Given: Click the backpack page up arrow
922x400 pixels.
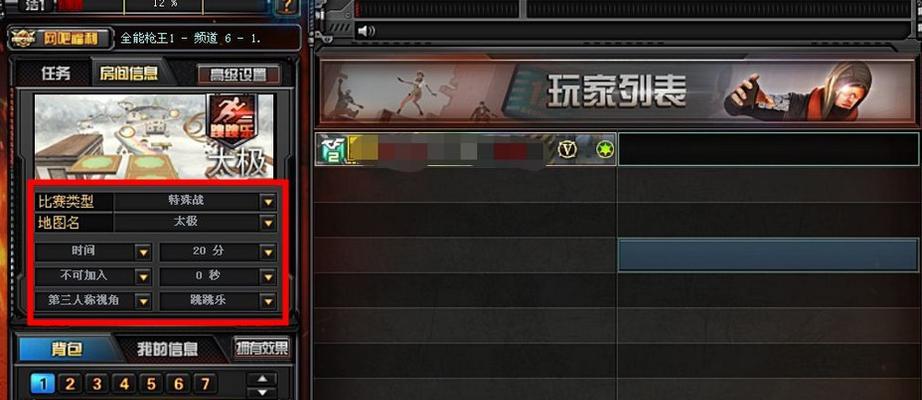Looking at the screenshot, I should point(263,379).
